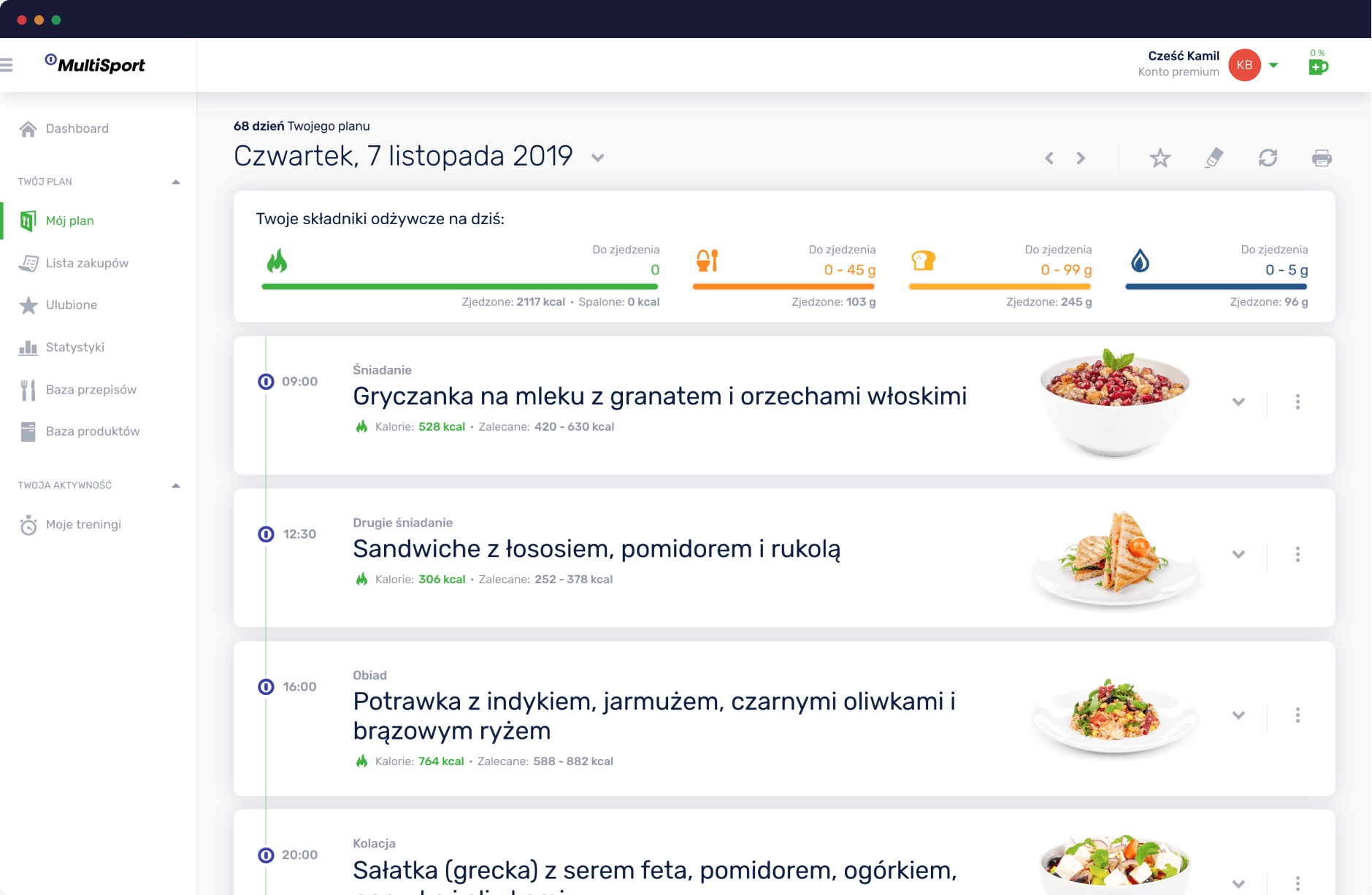1372x895 pixels.
Task: Toggle the 16:00 Obiad timeline marker
Action: [x=266, y=686]
